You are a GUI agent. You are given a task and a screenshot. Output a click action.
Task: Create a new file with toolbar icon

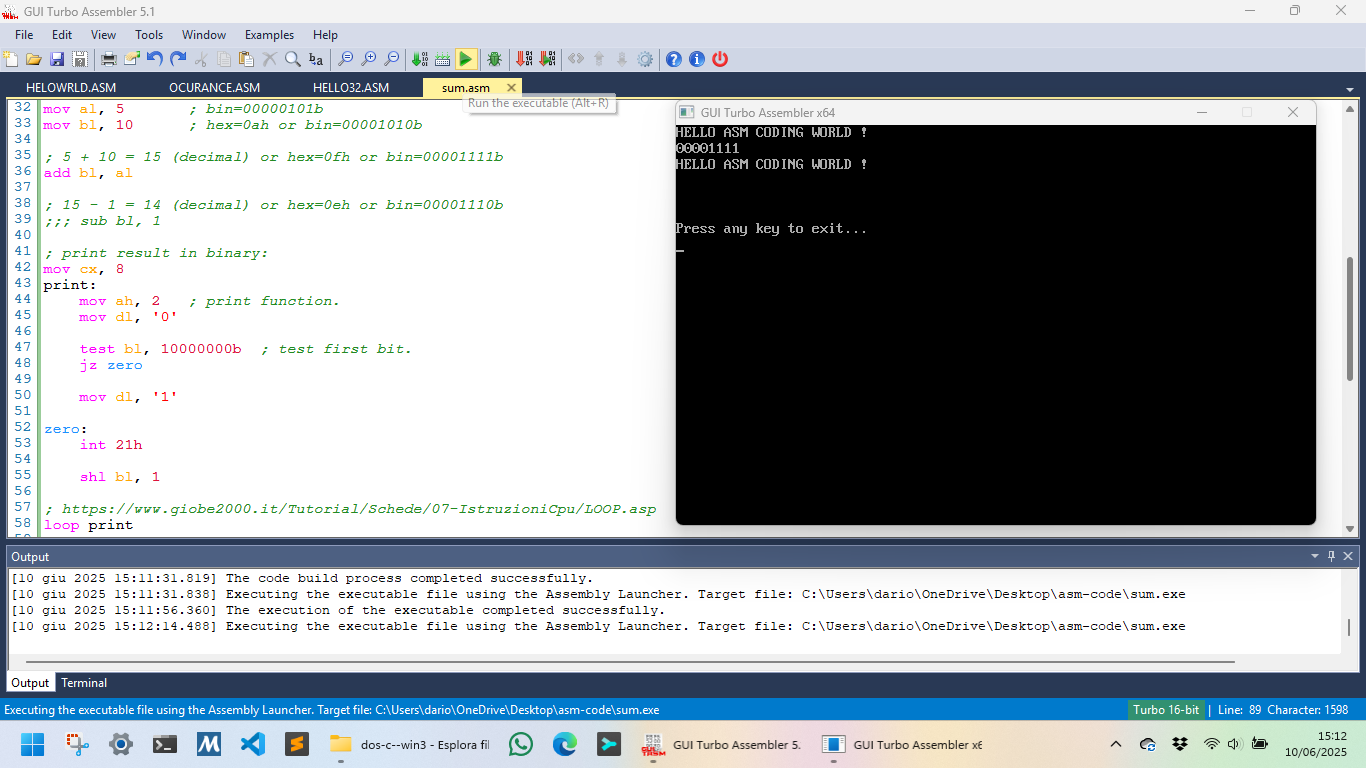(x=11, y=59)
